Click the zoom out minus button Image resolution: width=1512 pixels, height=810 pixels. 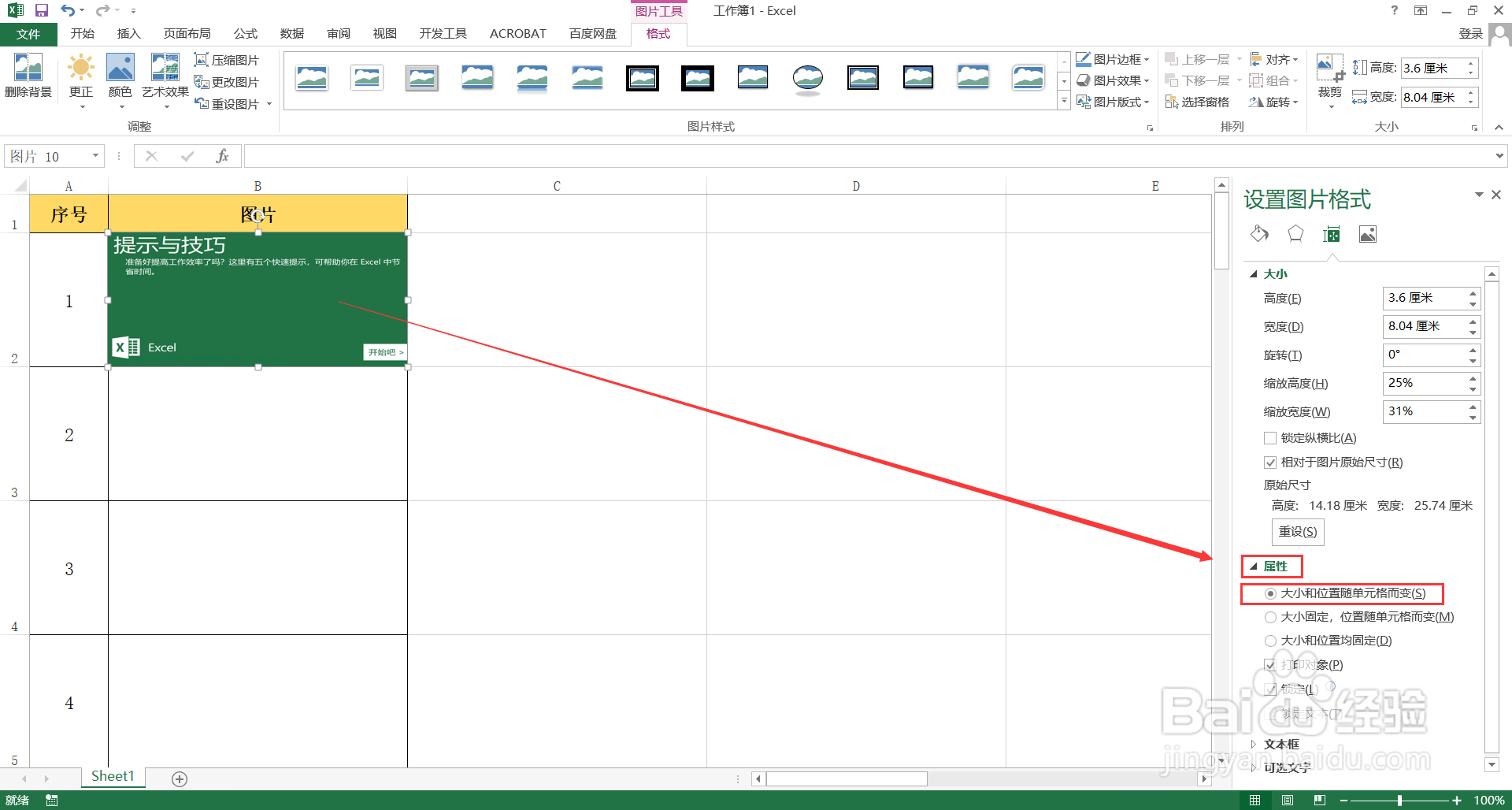[x=1343, y=800]
